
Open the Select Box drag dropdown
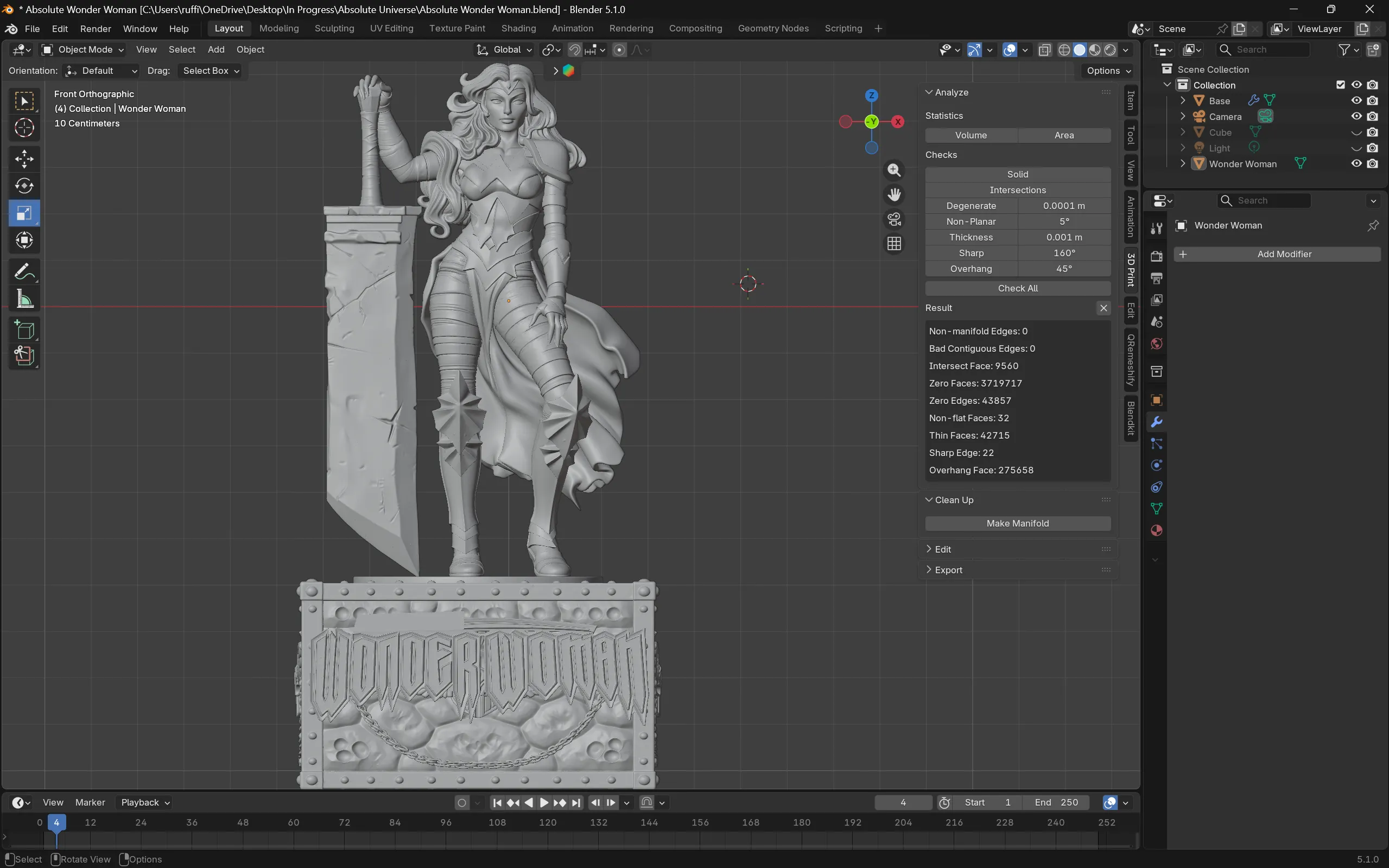click(x=210, y=71)
